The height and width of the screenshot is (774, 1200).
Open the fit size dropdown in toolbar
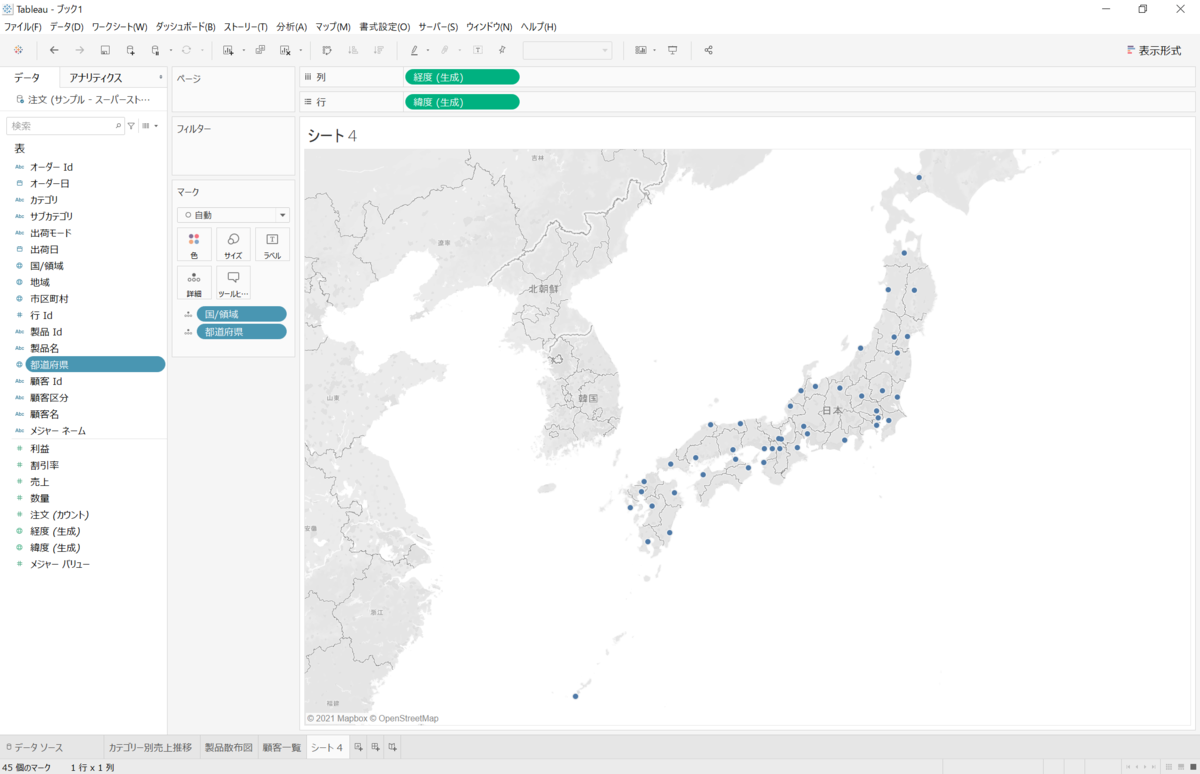pos(567,50)
